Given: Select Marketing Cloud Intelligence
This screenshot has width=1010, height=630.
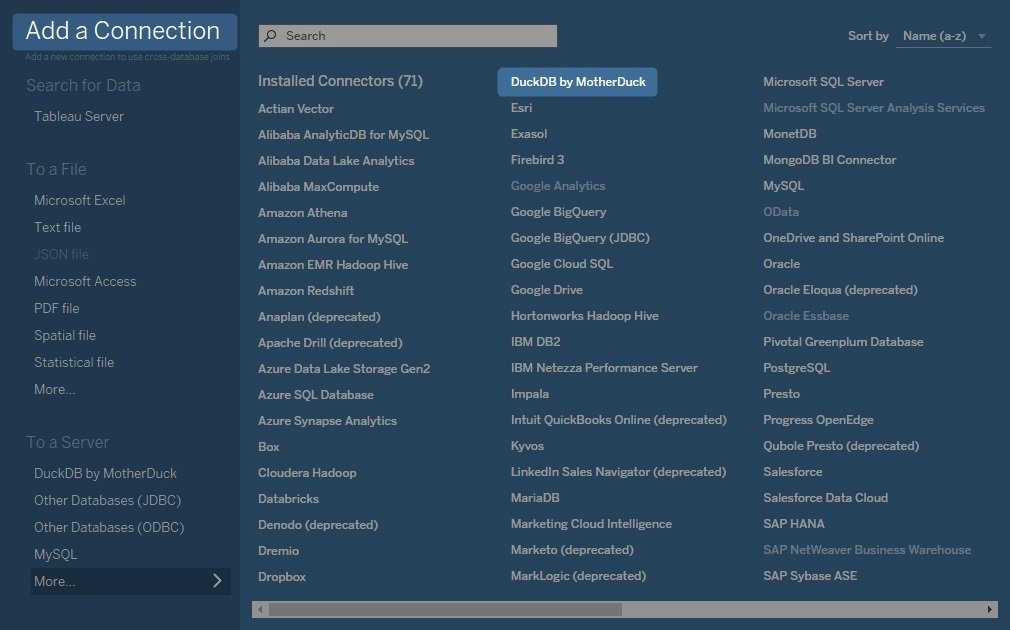Looking at the screenshot, I should pos(591,524).
